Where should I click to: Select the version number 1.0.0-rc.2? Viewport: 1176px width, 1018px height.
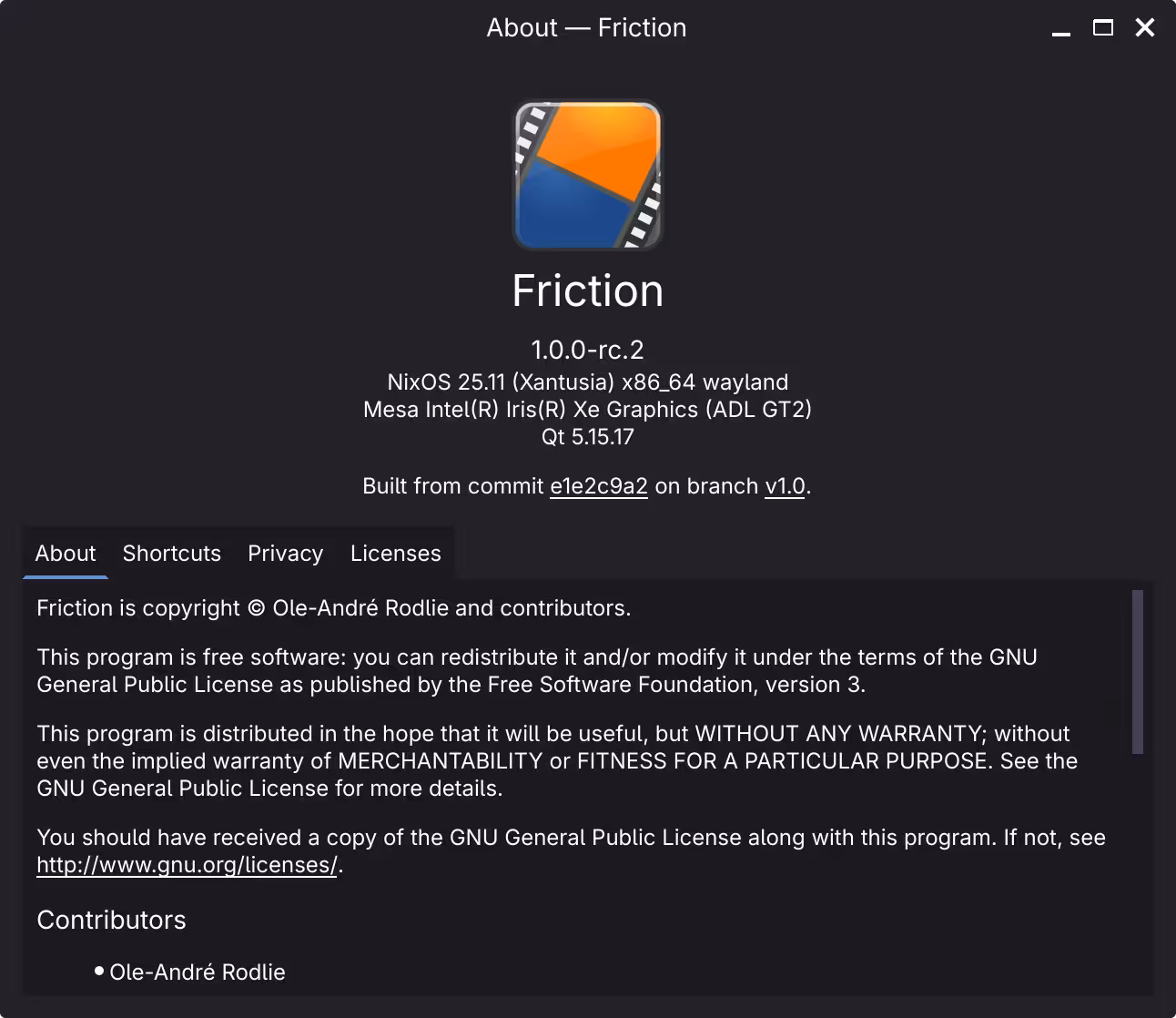(x=587, y=348)
